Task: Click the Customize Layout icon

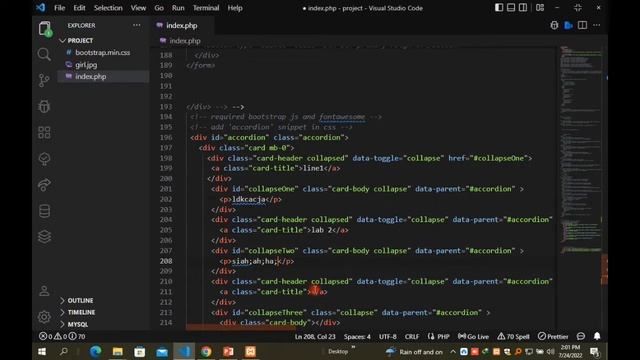Action: [x=540, y=8]
